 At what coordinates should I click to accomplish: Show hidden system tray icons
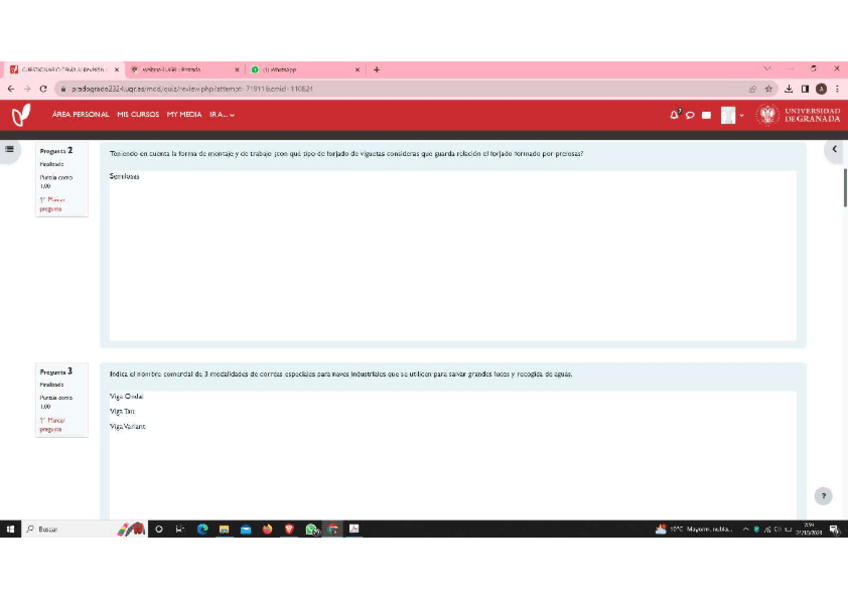pos(745,529)
